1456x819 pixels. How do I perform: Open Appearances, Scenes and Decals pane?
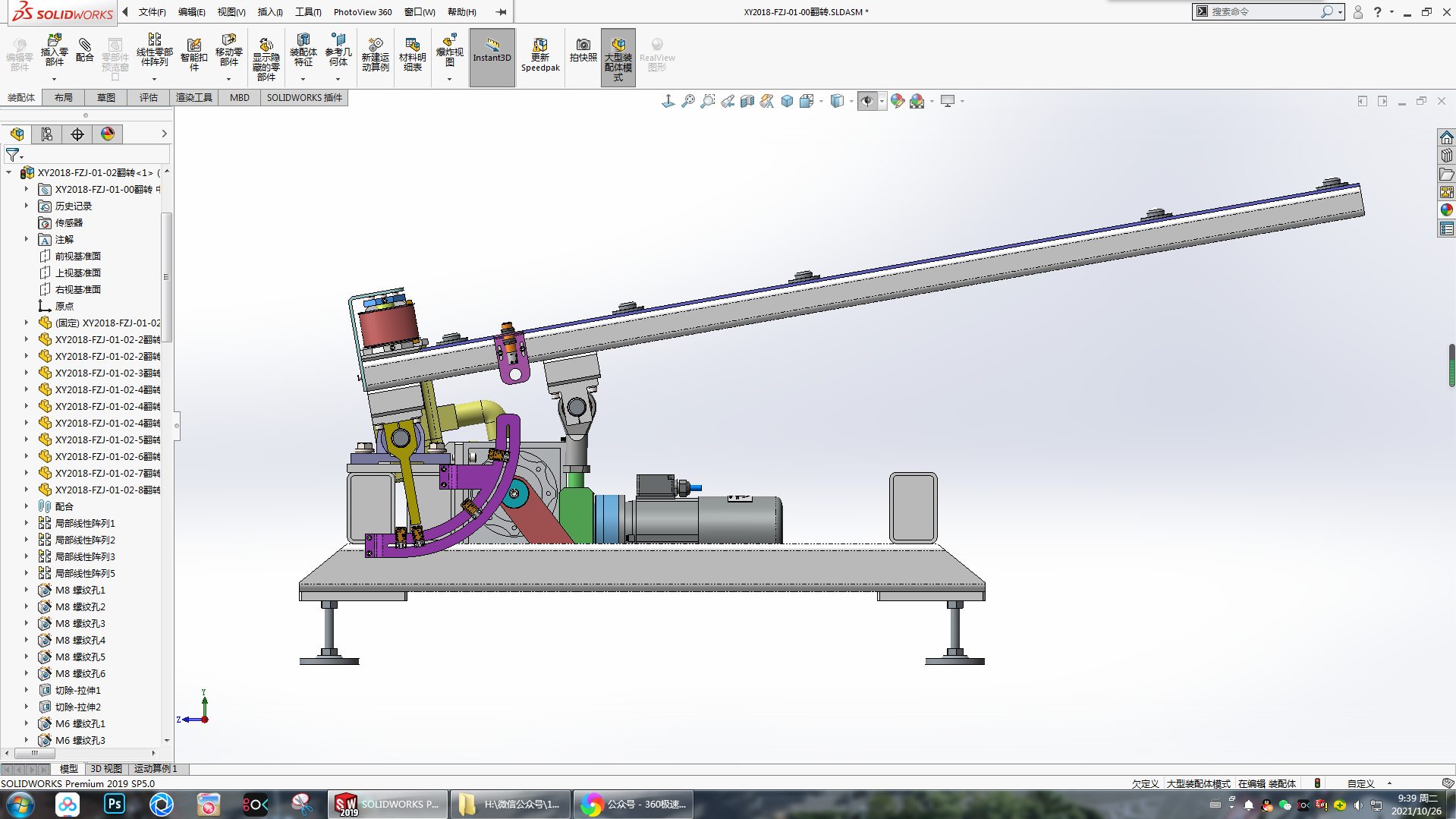click(1447, 210)
